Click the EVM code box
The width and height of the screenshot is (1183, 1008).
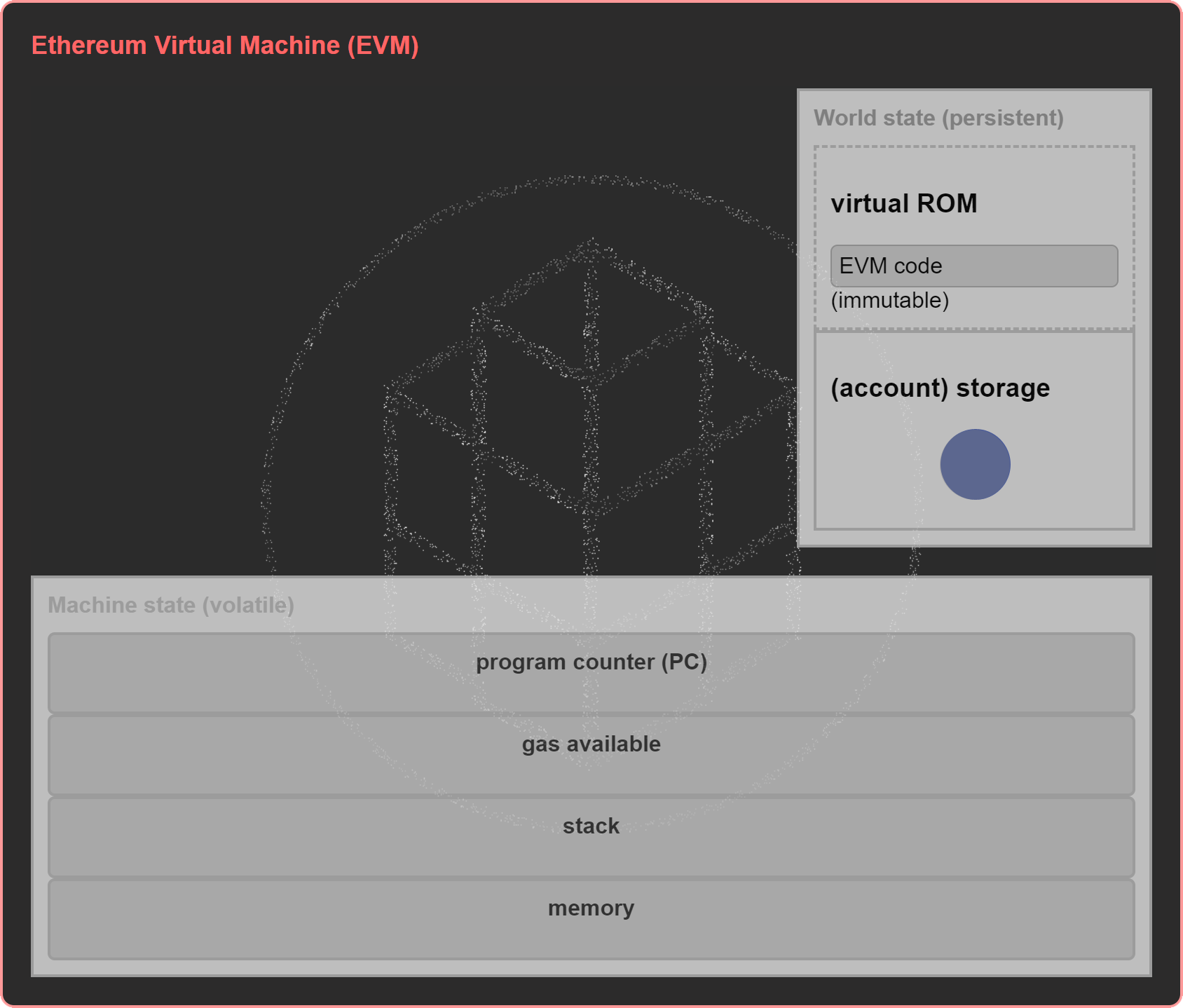974,266
